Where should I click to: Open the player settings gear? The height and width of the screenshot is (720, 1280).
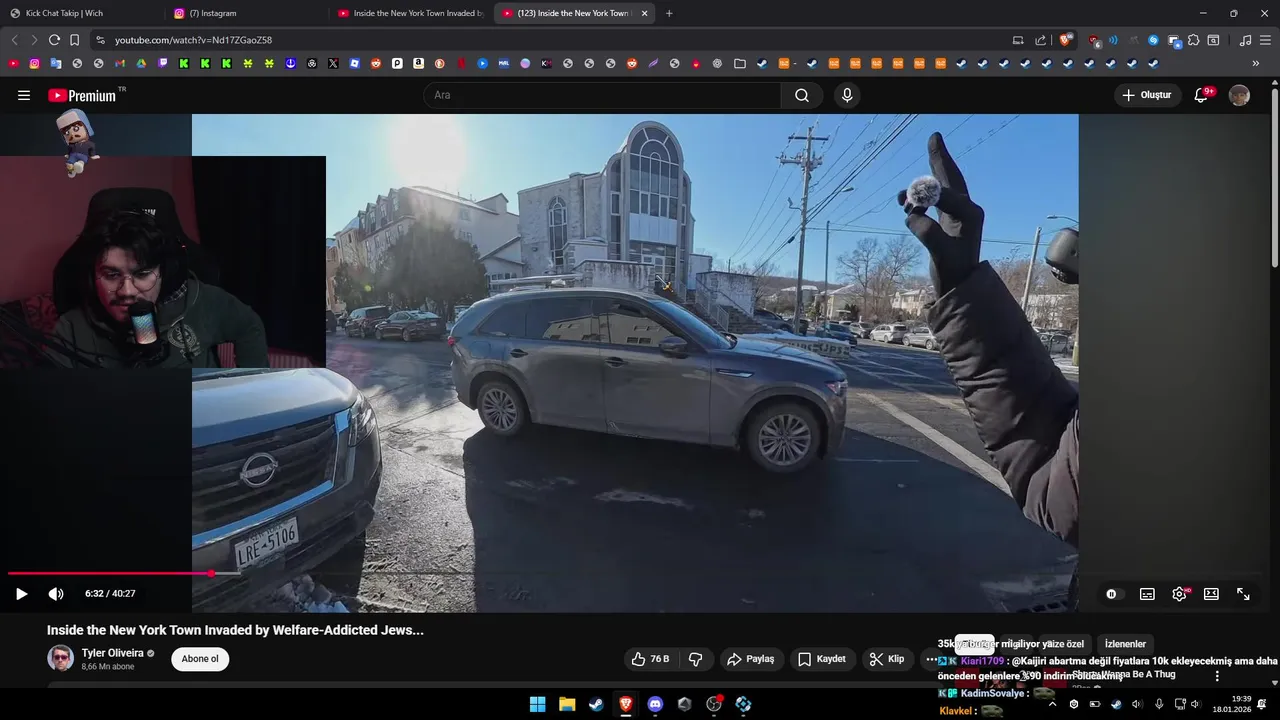(1180, 594)
